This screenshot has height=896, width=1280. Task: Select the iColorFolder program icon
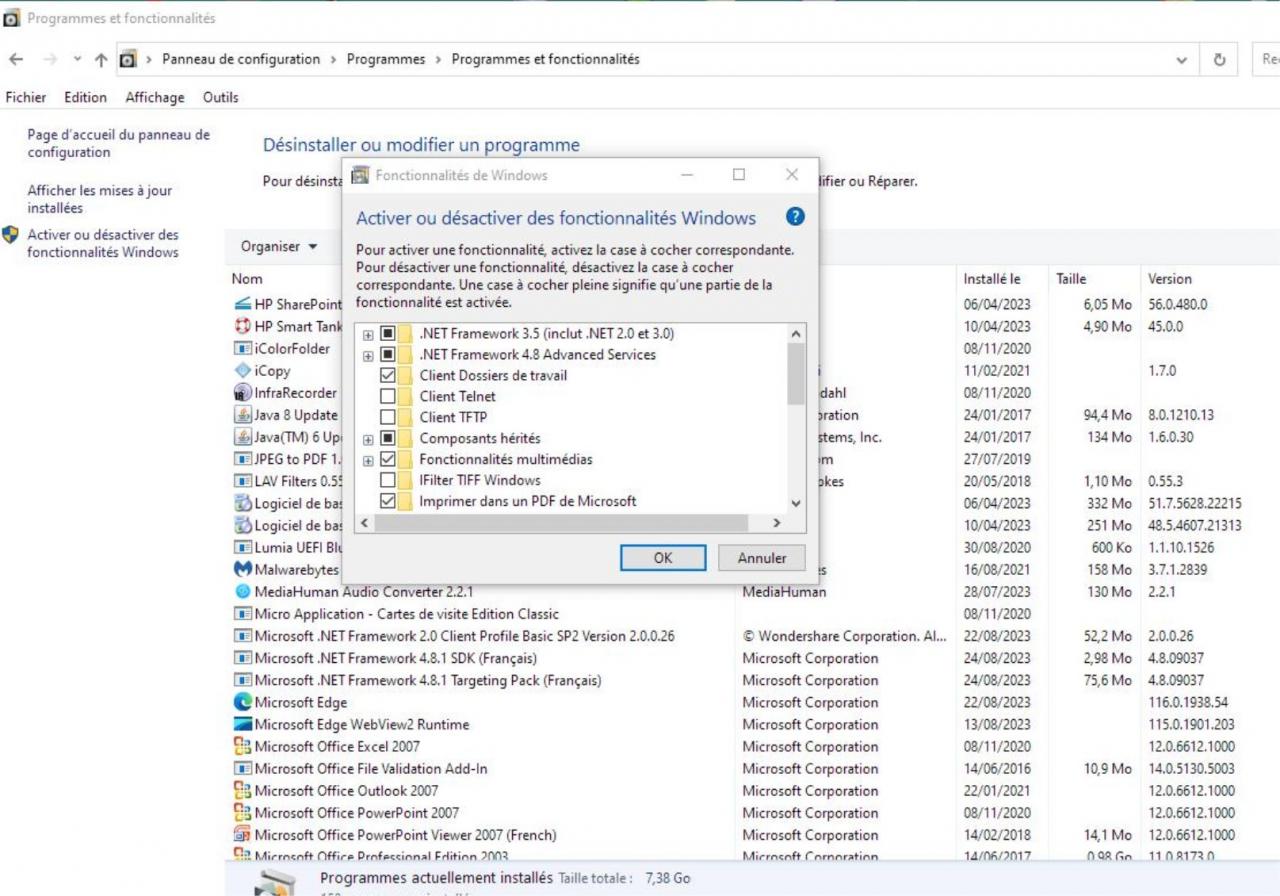[242, 349]
